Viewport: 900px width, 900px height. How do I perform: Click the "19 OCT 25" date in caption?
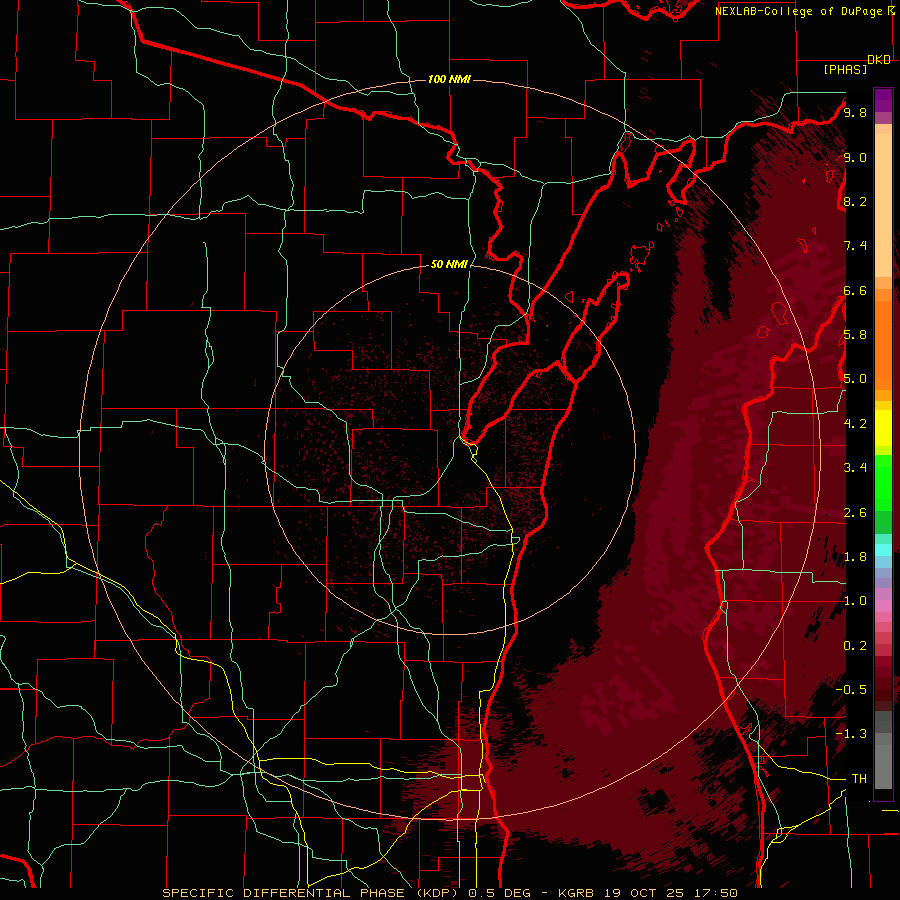pos(645,893)
